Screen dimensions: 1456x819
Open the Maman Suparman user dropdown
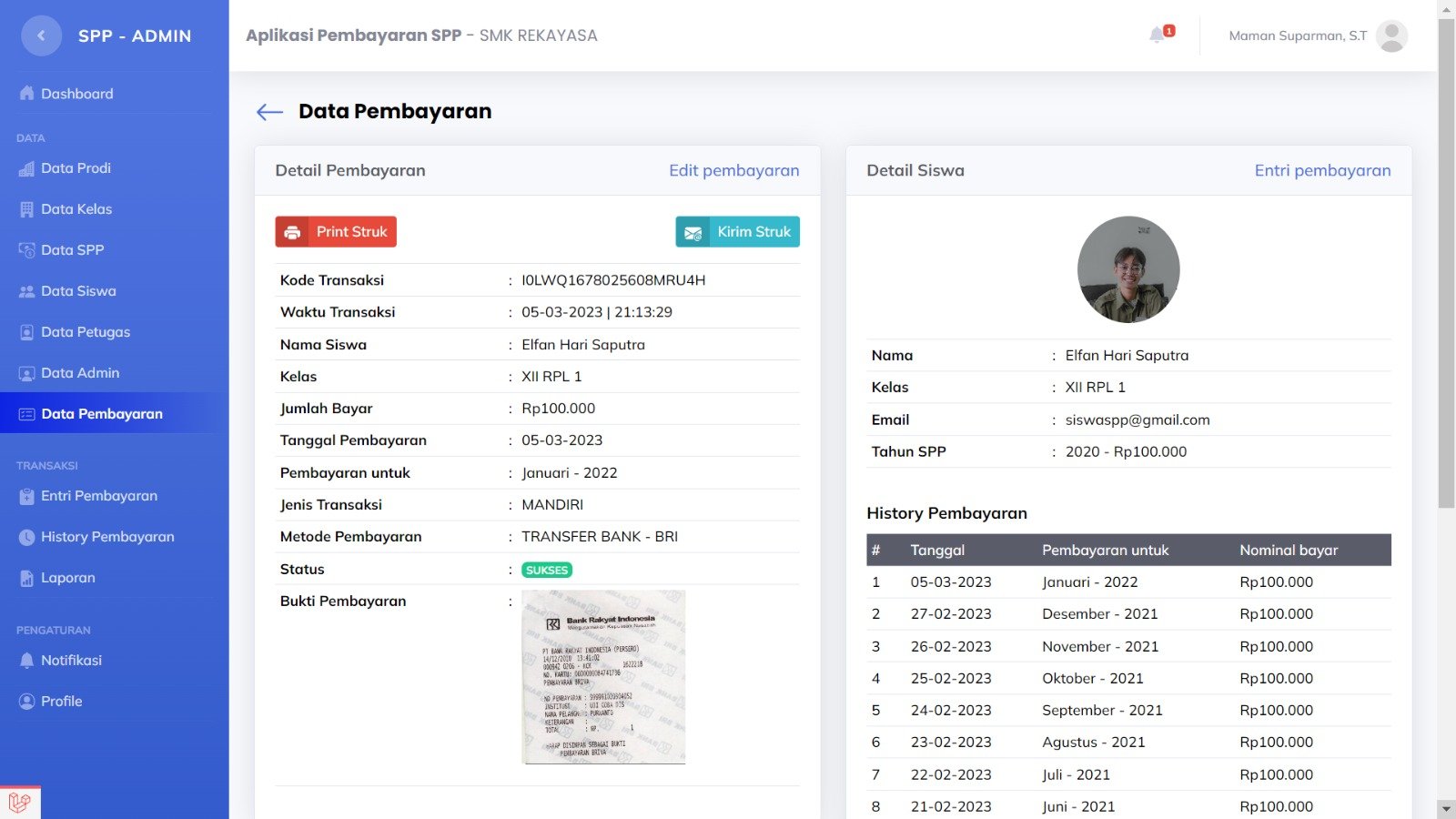click(1298, 35)
